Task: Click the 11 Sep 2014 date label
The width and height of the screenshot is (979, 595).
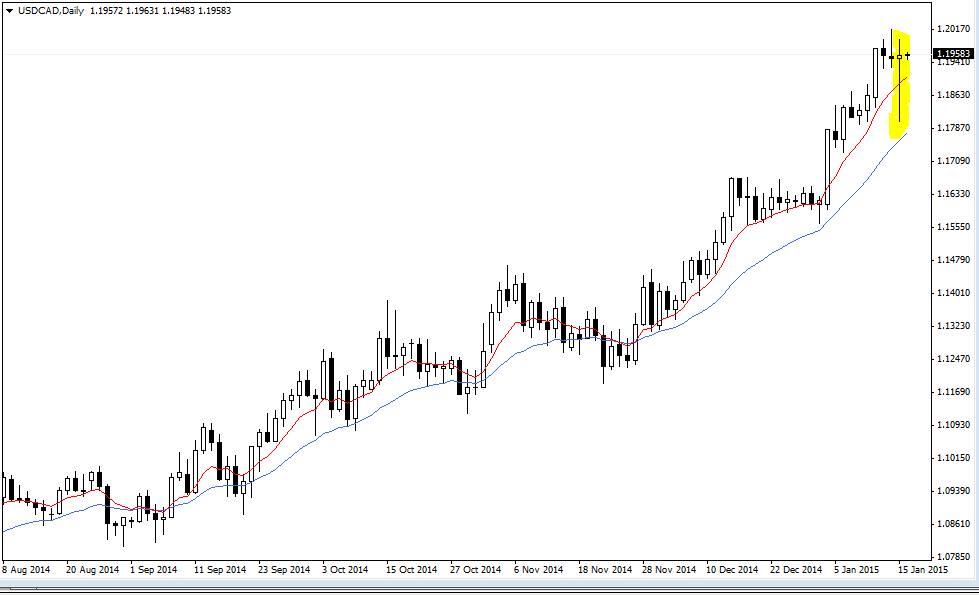Action: point(220,569)
